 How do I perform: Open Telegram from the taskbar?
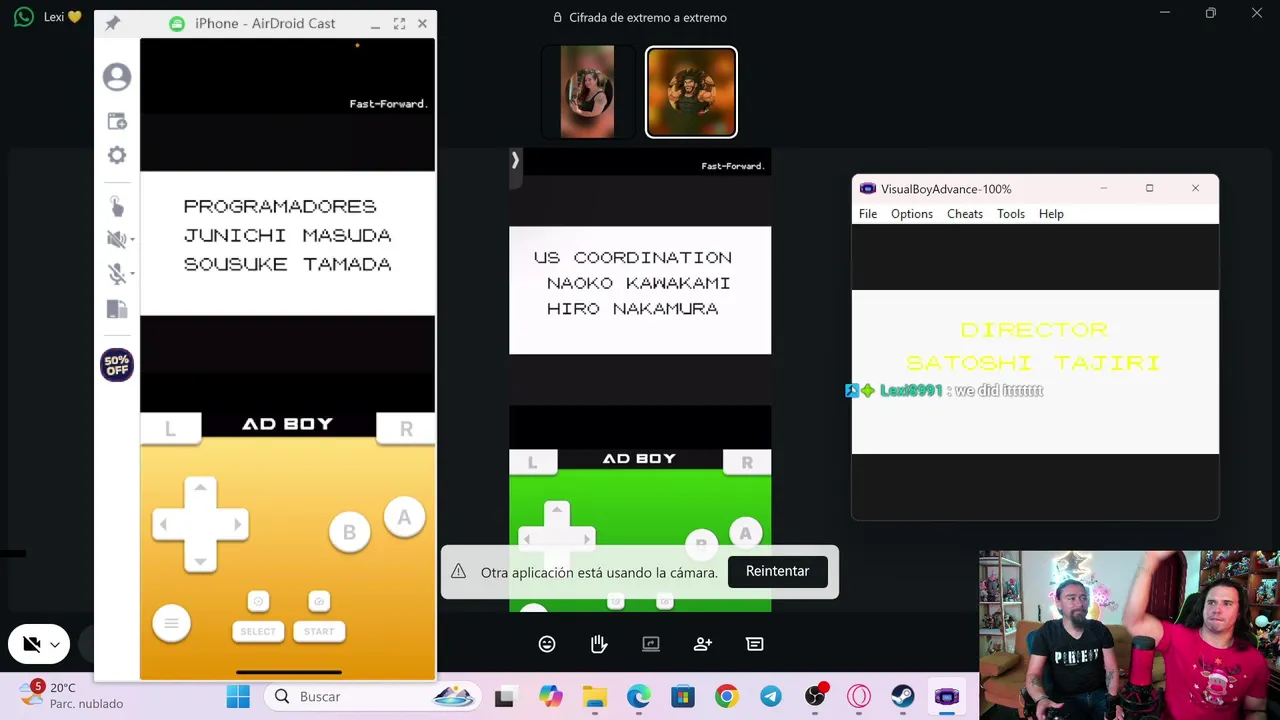click(771, 697)
